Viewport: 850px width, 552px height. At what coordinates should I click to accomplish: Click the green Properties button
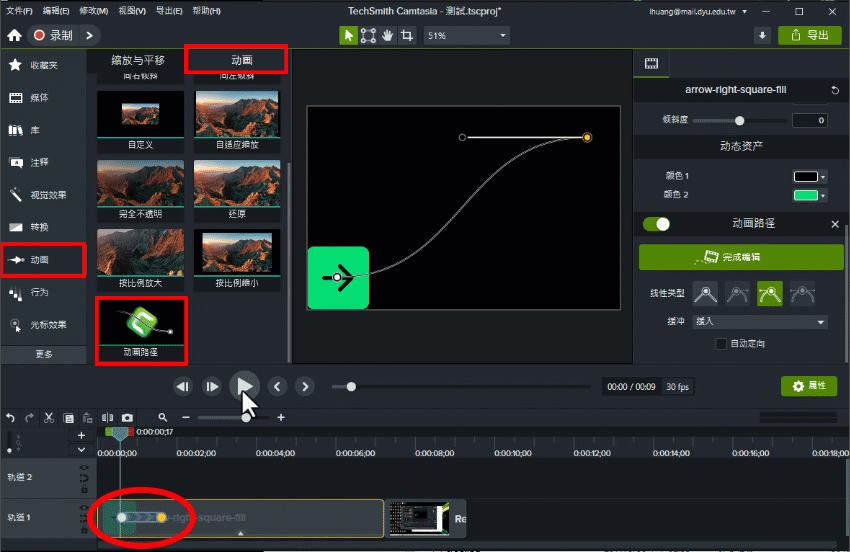pyautogui.click(x=809, y=386)
